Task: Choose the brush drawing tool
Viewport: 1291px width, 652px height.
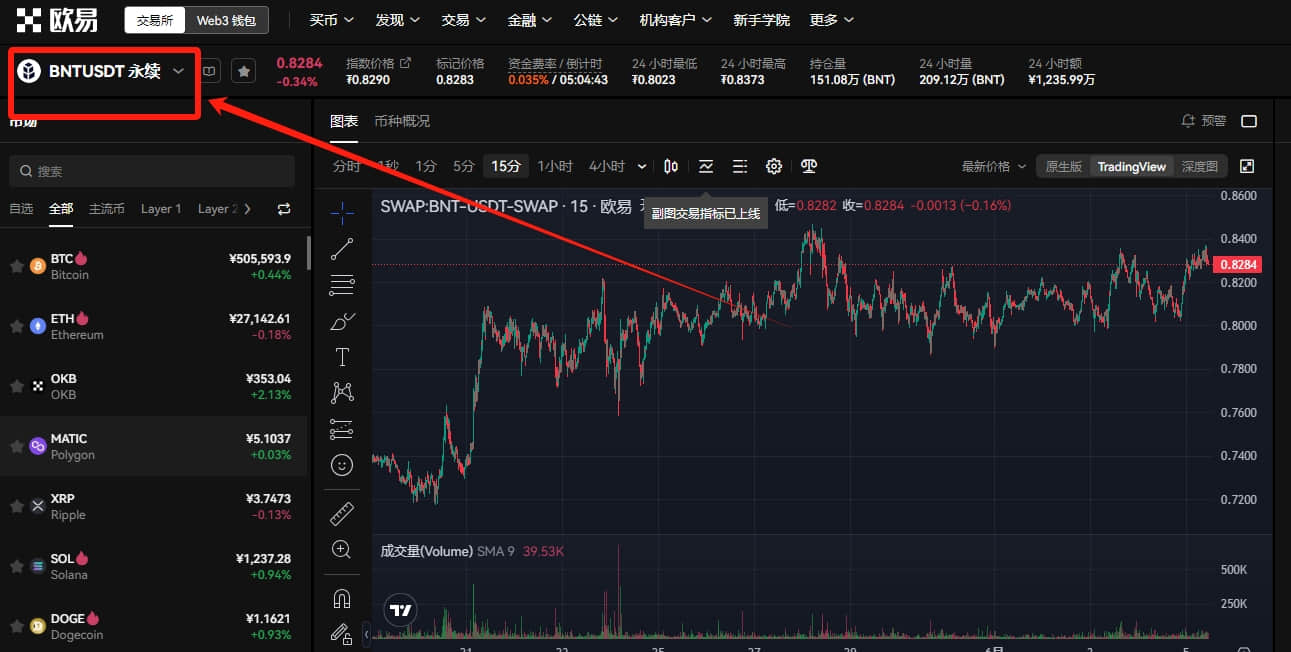Action: [x=342, y=321]
